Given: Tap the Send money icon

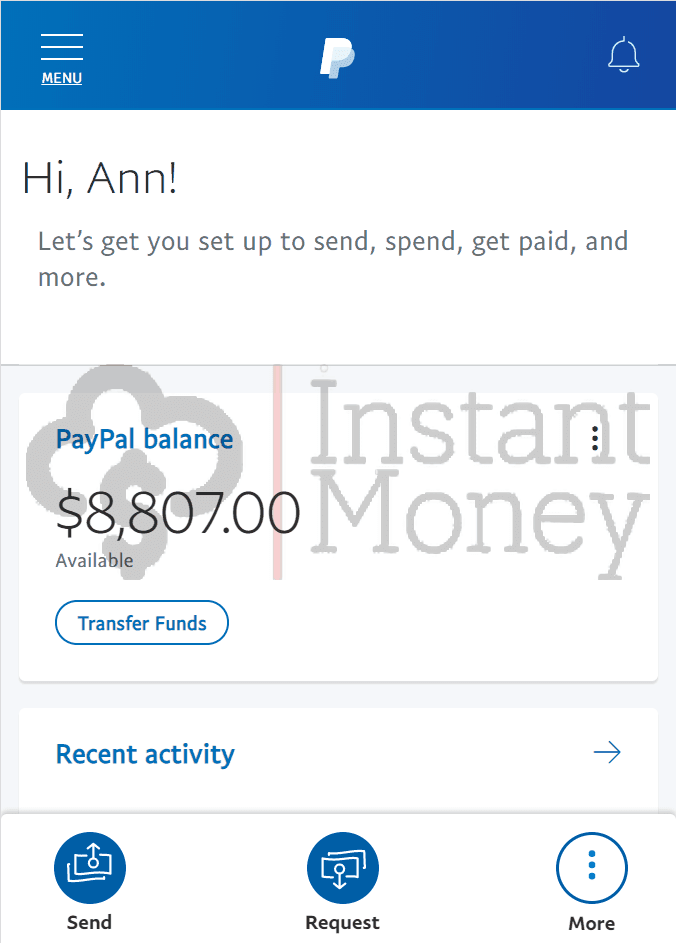Looking at the screenshot, I should click(x=90, y=867).
